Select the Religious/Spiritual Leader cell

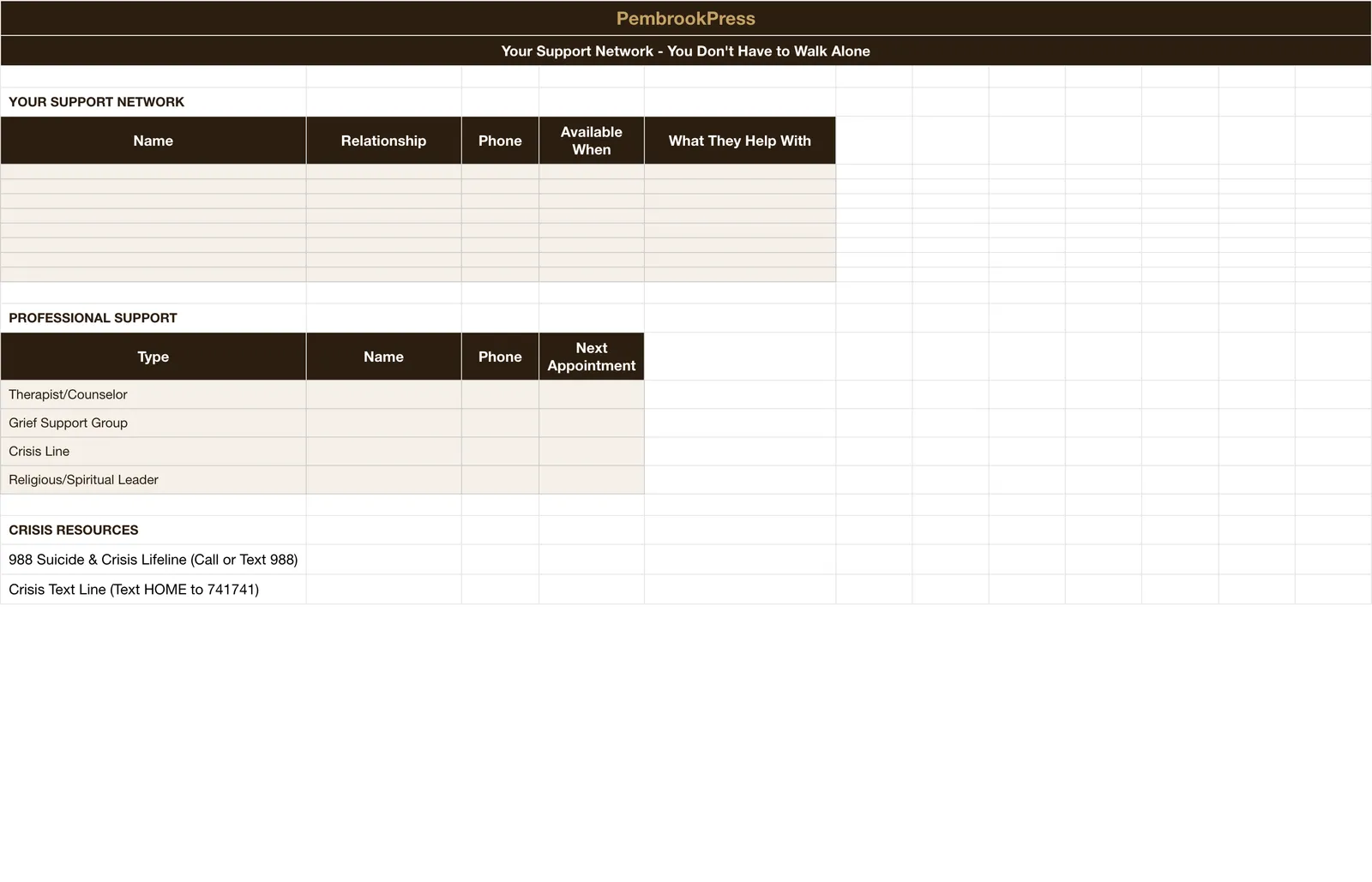[x=153, y=479]
